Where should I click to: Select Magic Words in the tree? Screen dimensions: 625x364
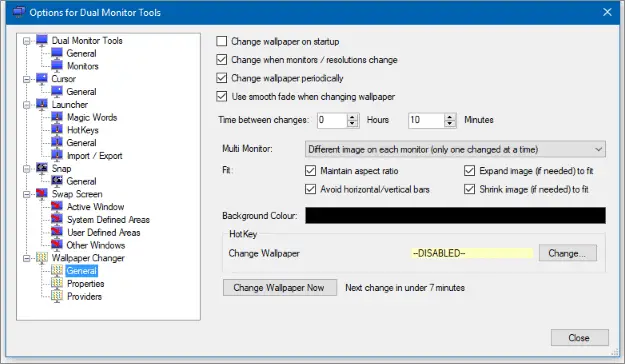(x=92, y=117)
